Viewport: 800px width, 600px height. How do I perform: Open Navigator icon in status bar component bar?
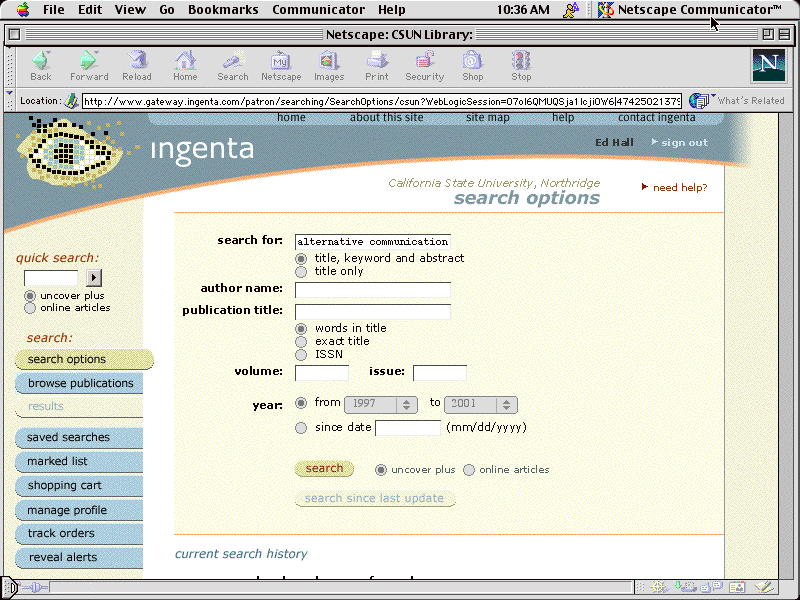(659, 588)
